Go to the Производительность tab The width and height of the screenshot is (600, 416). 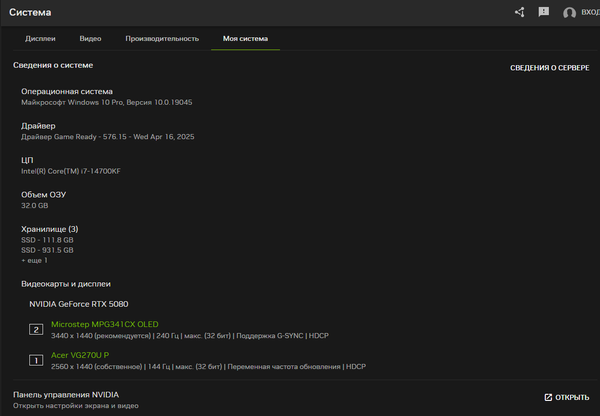pos(162,39)
